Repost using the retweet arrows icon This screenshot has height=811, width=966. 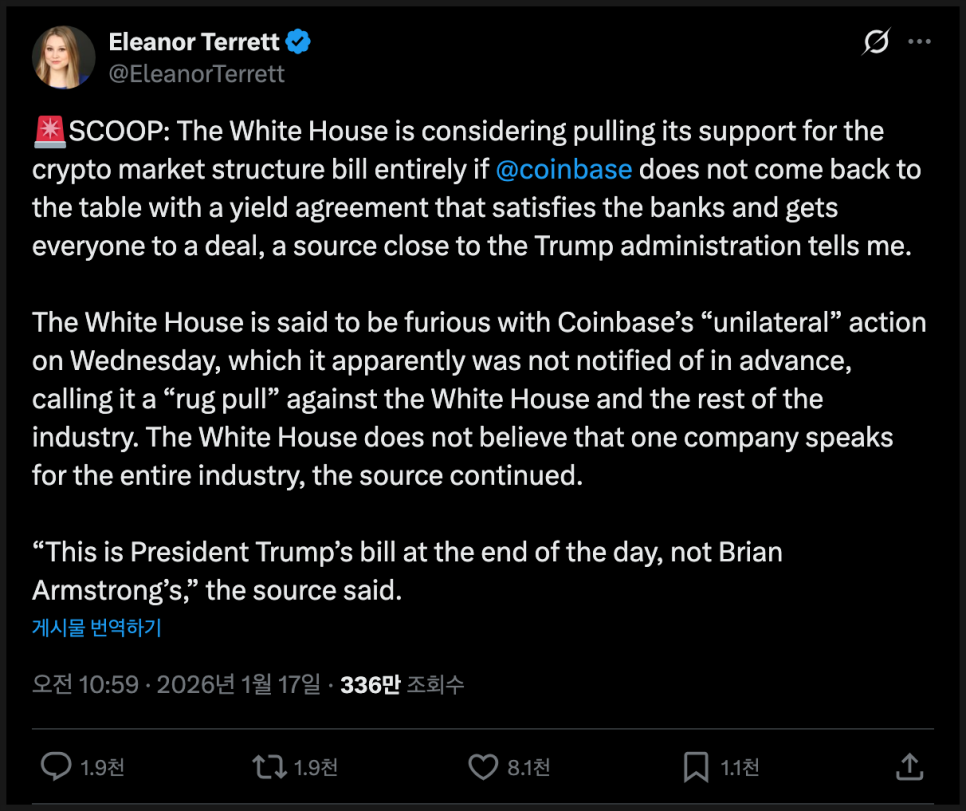pos(268,767)
